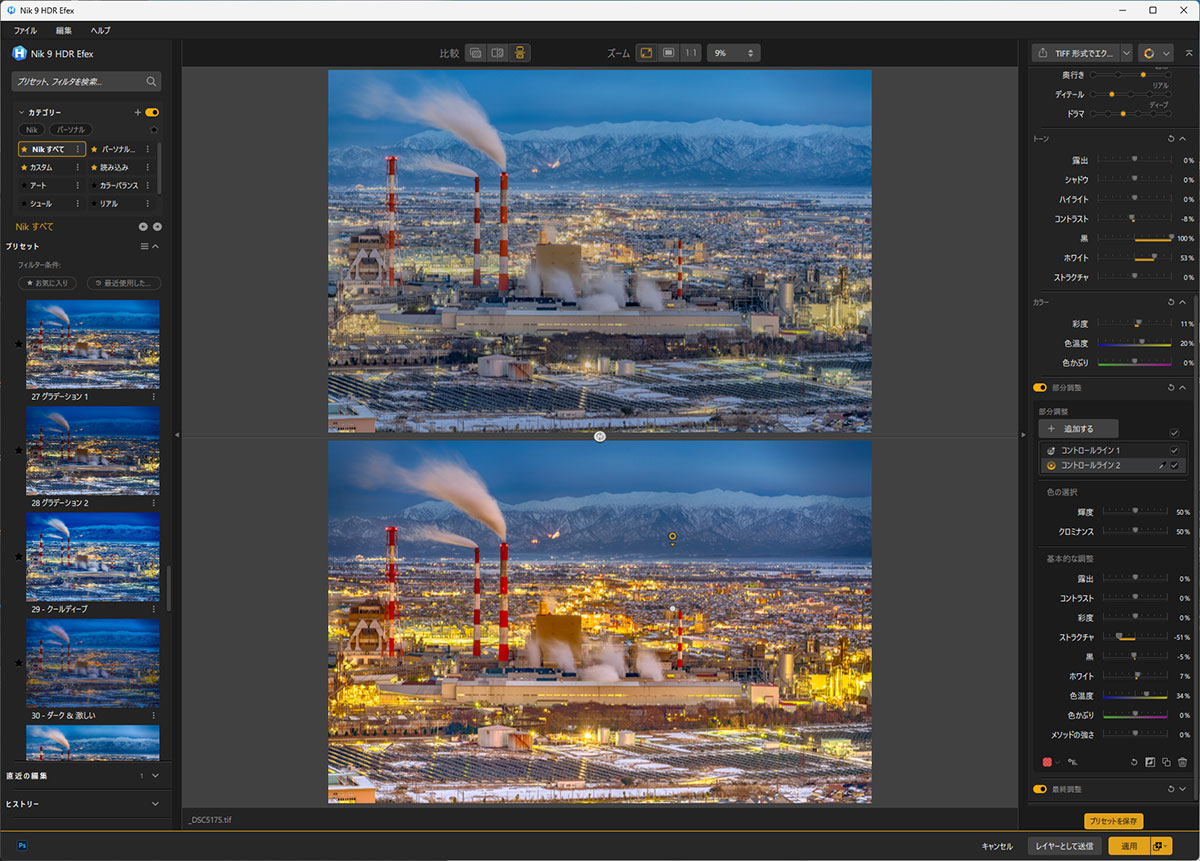Expand the ヒストリー panel
The width and height of the screenshot is (1200, 861).
155,803
